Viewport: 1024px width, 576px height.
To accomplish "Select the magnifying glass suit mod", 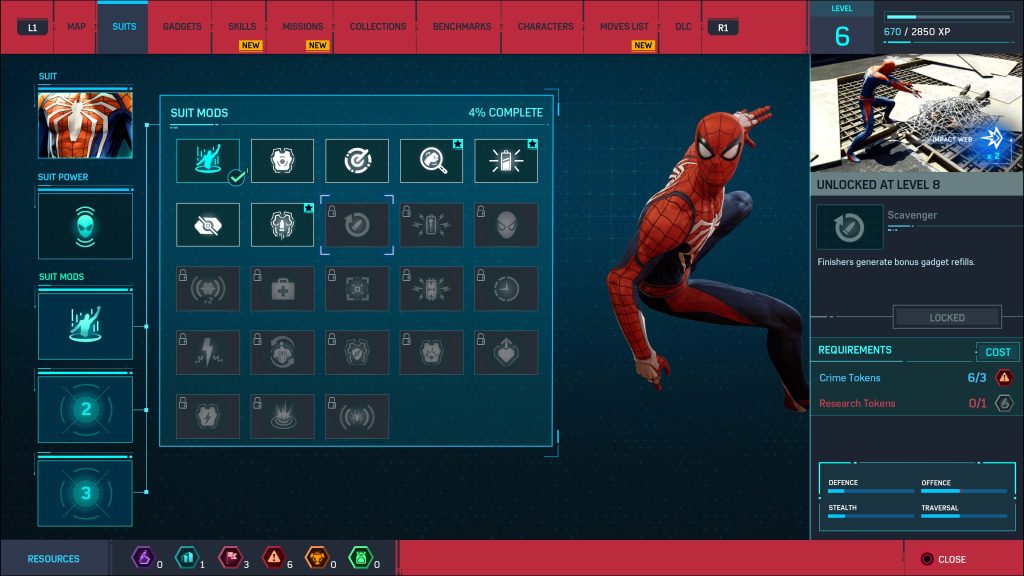I will click(431, 160).
